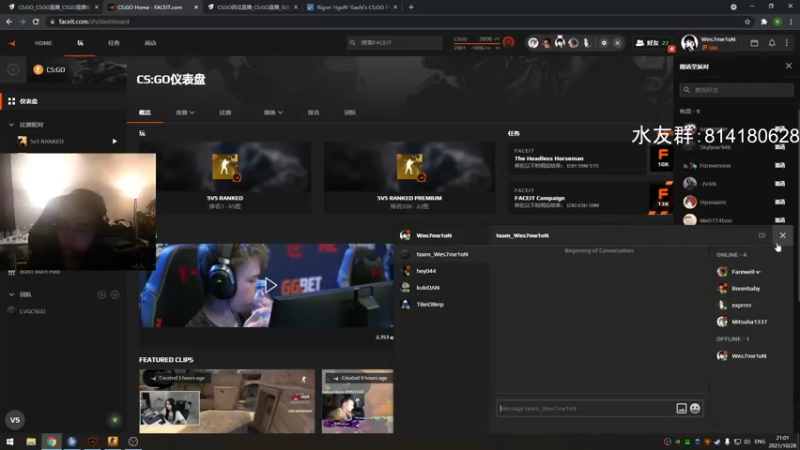
Task: Open the clip created 3 hours ago
Action: coord(227,401)
